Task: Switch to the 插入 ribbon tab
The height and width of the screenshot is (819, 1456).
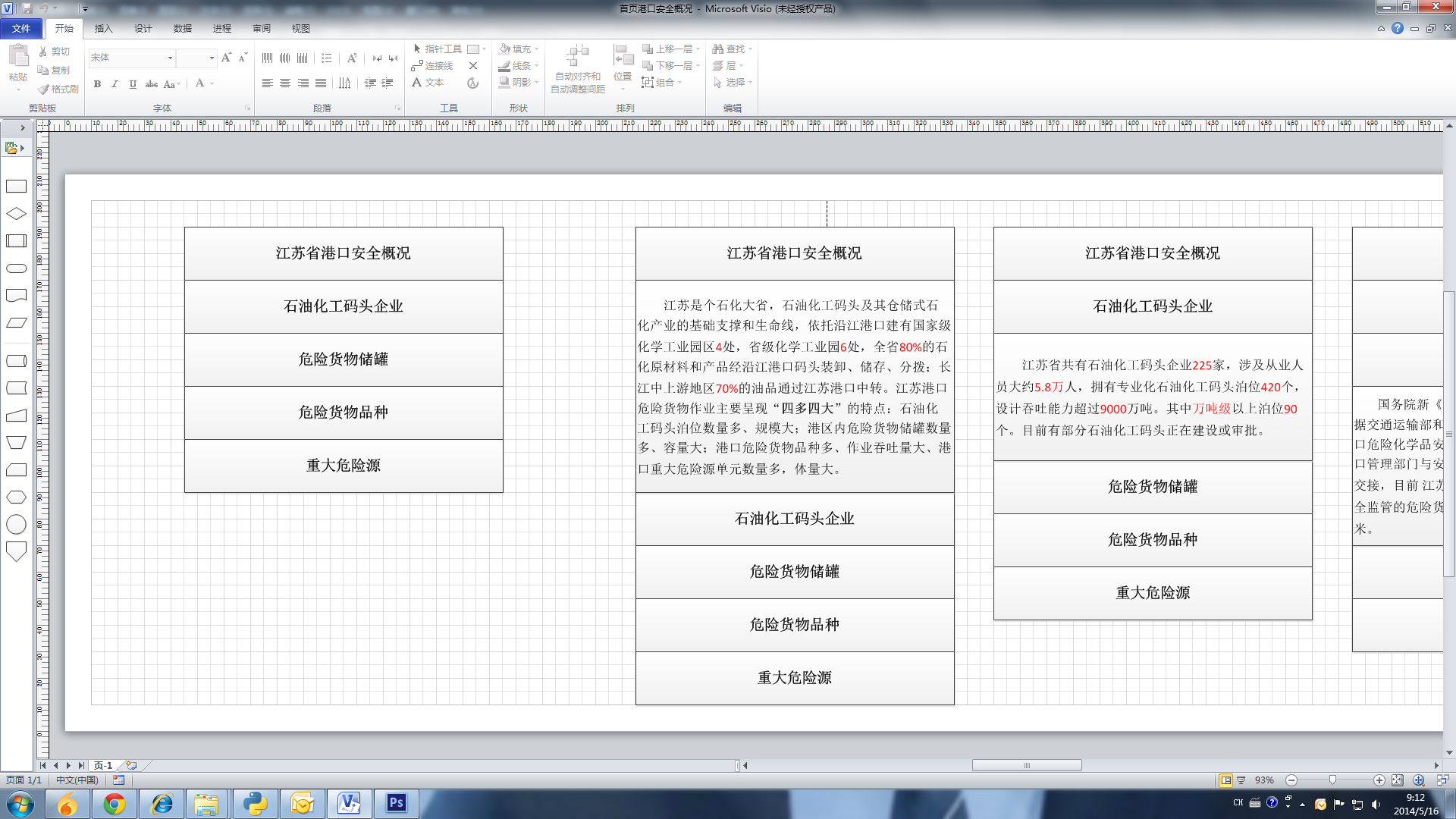Action: point(103,29)
